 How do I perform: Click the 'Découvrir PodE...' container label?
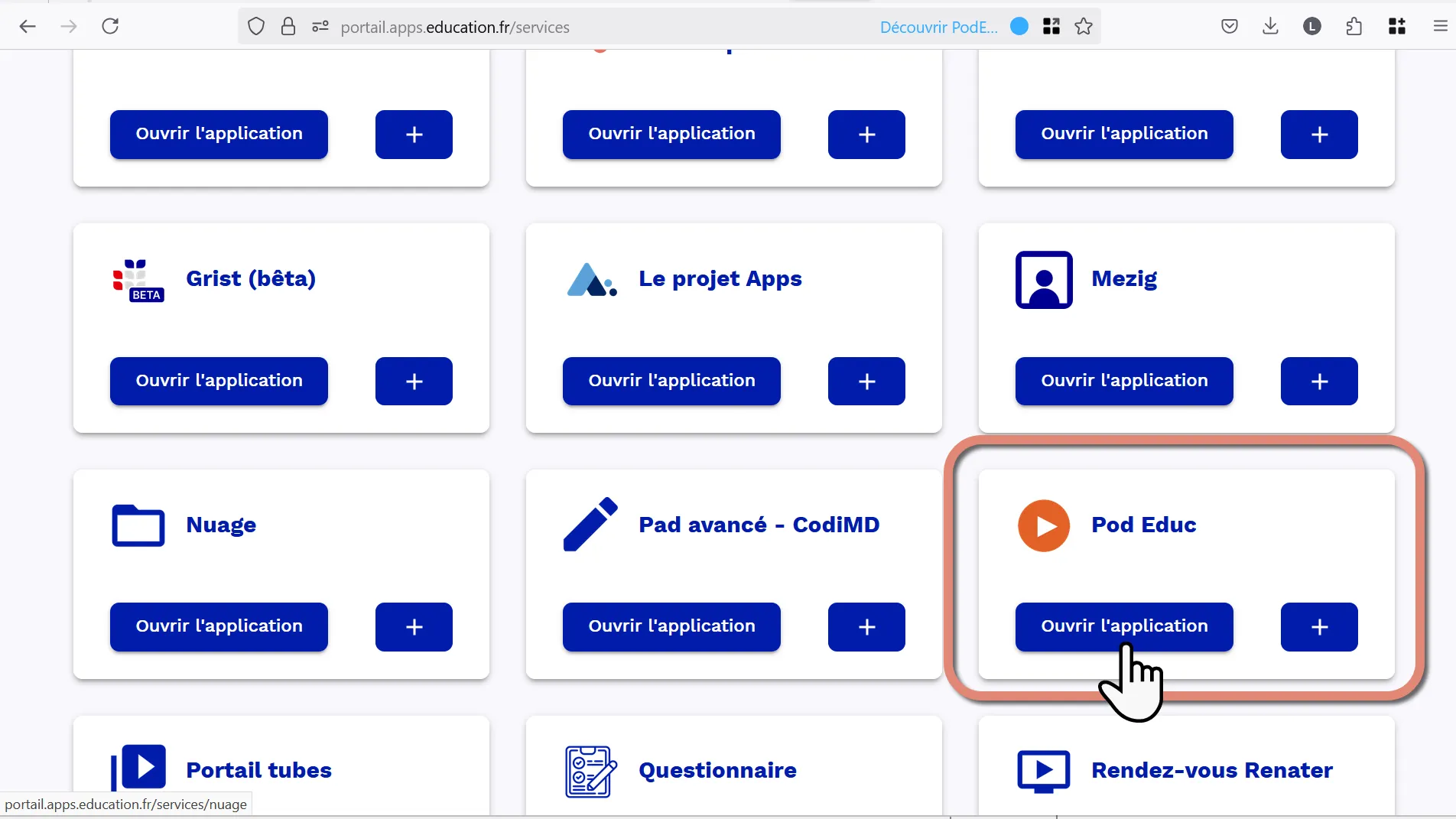pyautogui.click(x=939, y=27)
